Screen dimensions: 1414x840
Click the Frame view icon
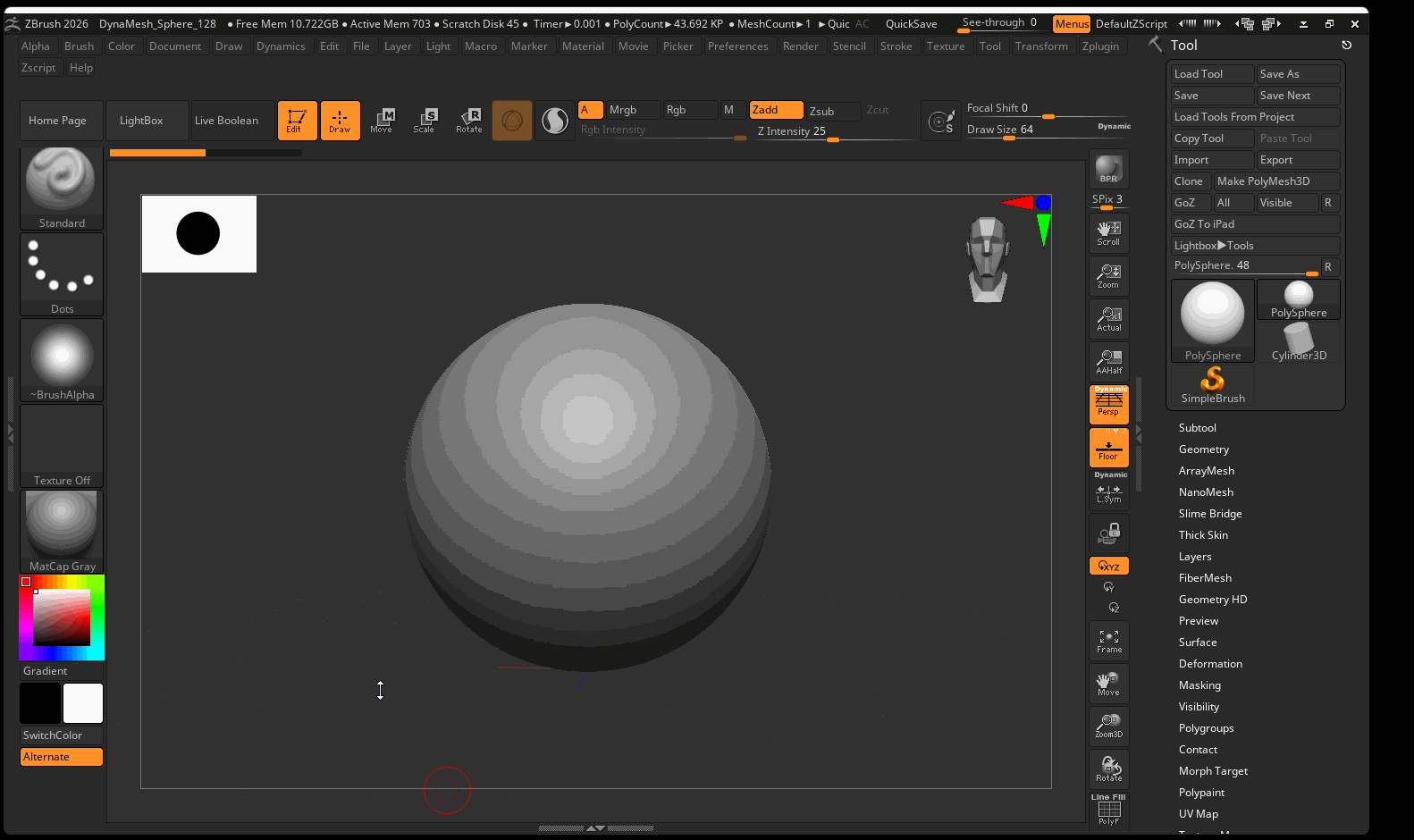point(1108,641)
